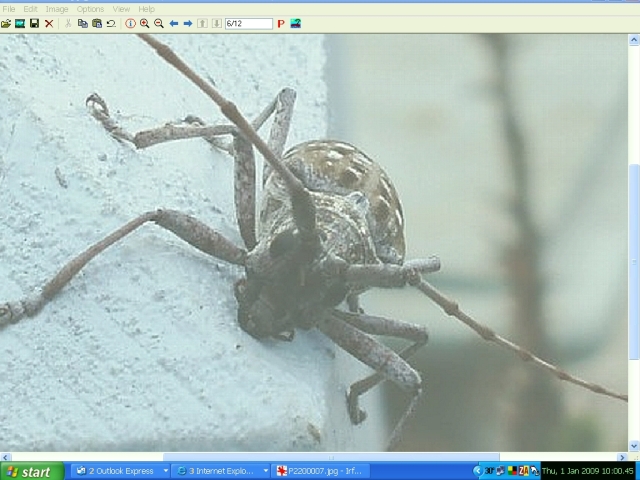Click the 6/12 image index field
640x480 pixels.
tap(248, 23)
